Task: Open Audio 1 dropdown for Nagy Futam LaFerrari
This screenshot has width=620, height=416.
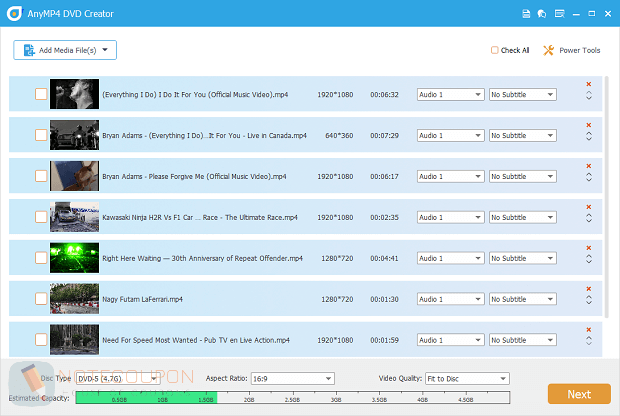Action: click(450, 299)
